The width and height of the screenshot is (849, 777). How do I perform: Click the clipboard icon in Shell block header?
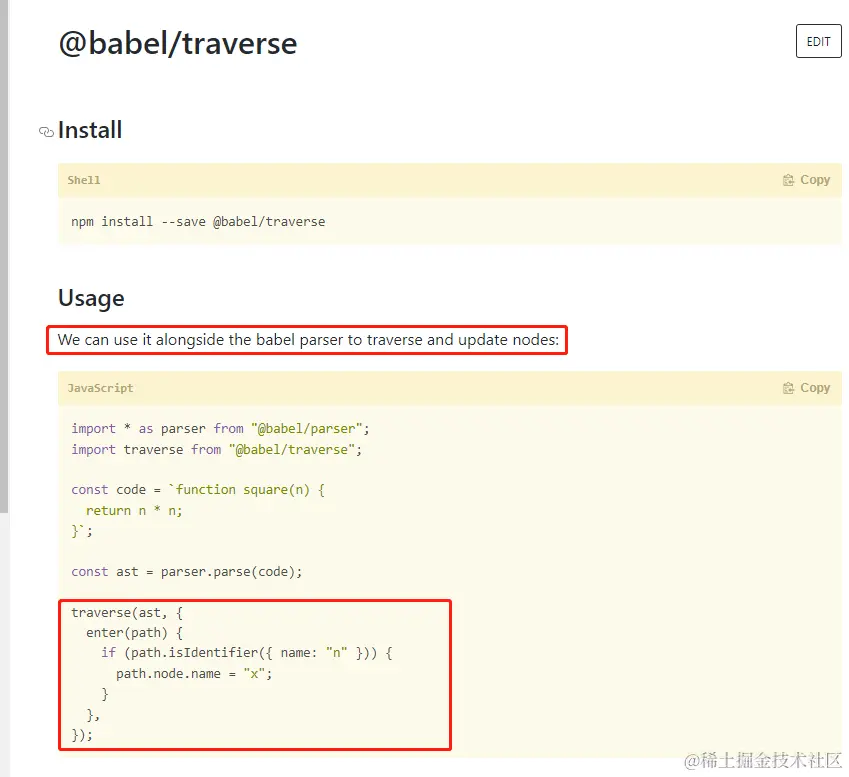pyautogui.click(x=788, y=180)
